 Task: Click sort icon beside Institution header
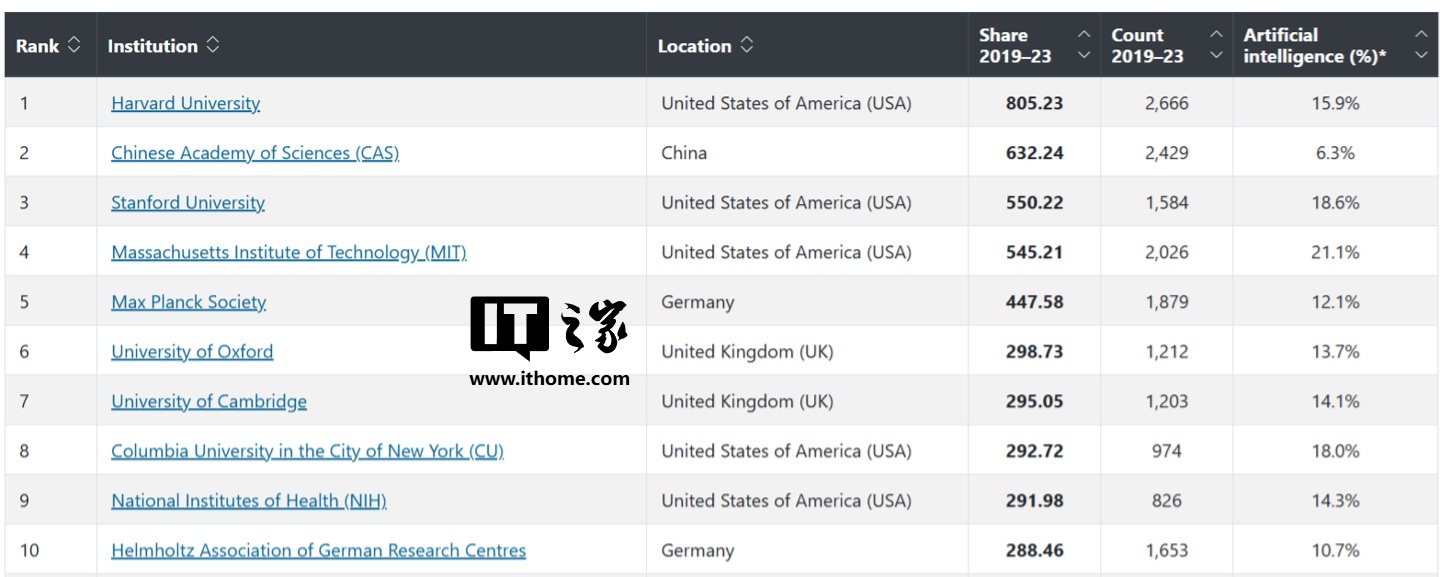pyautogui.click(x=212, y=46)
